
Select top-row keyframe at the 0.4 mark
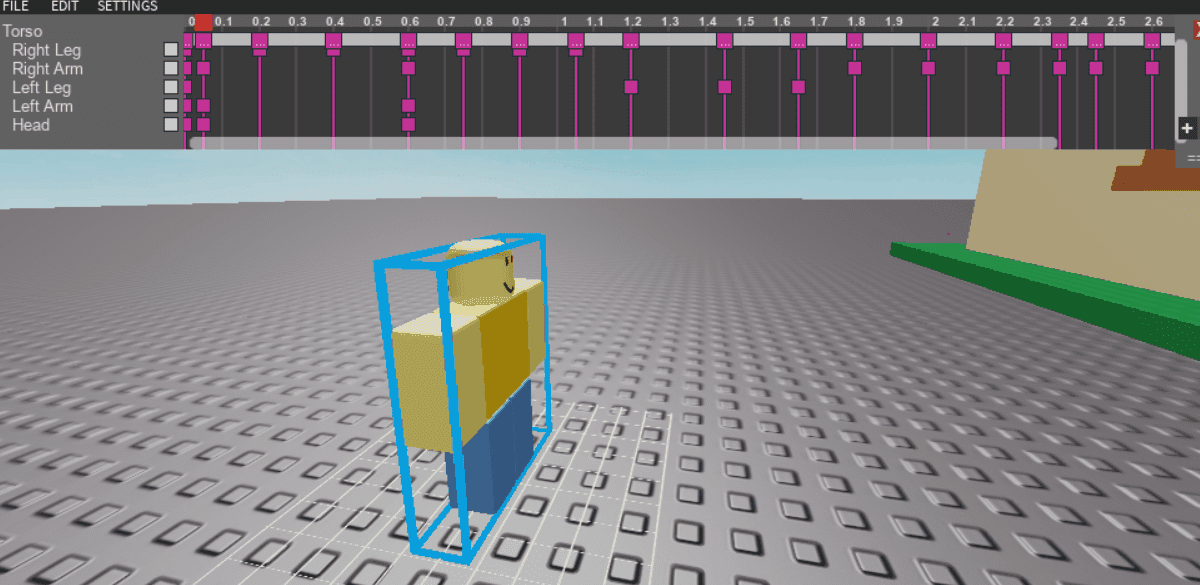(333, 40)
